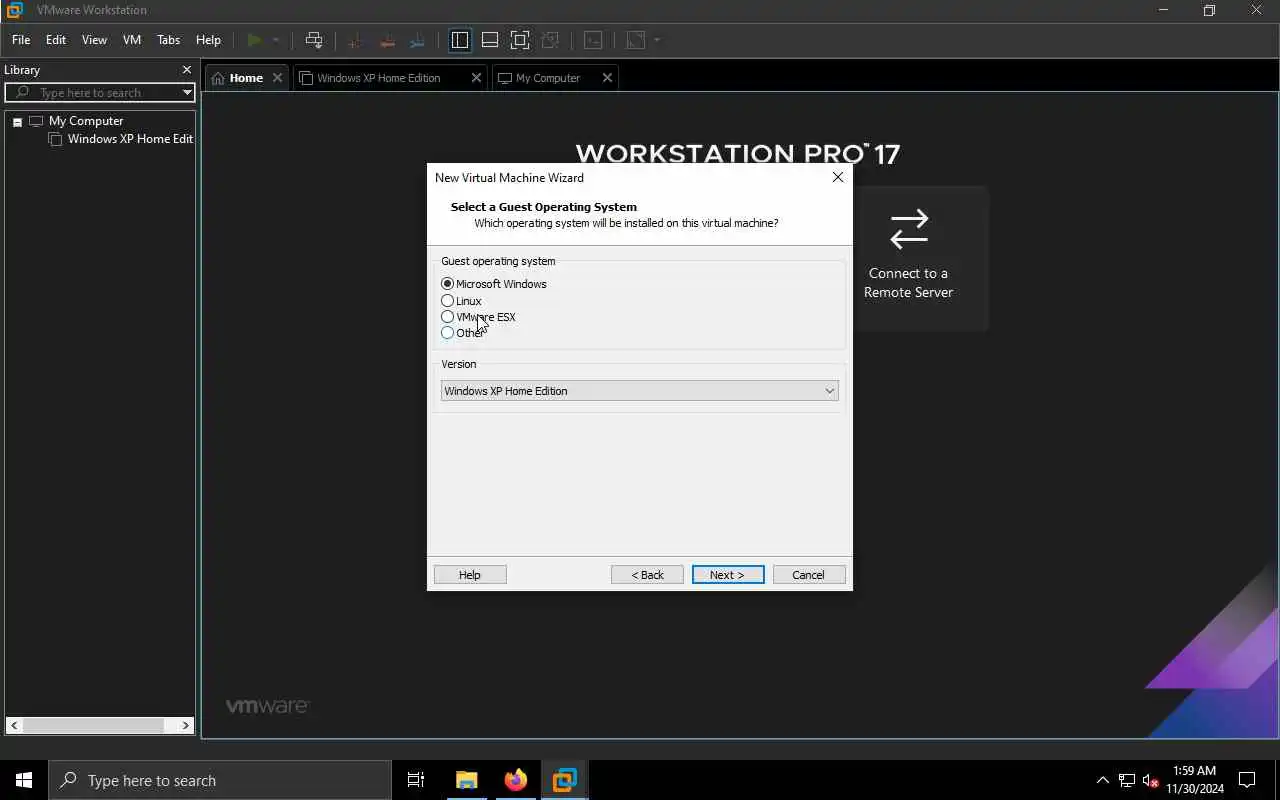Open the stretch display dropdown arrow

(x=657, y=40)
